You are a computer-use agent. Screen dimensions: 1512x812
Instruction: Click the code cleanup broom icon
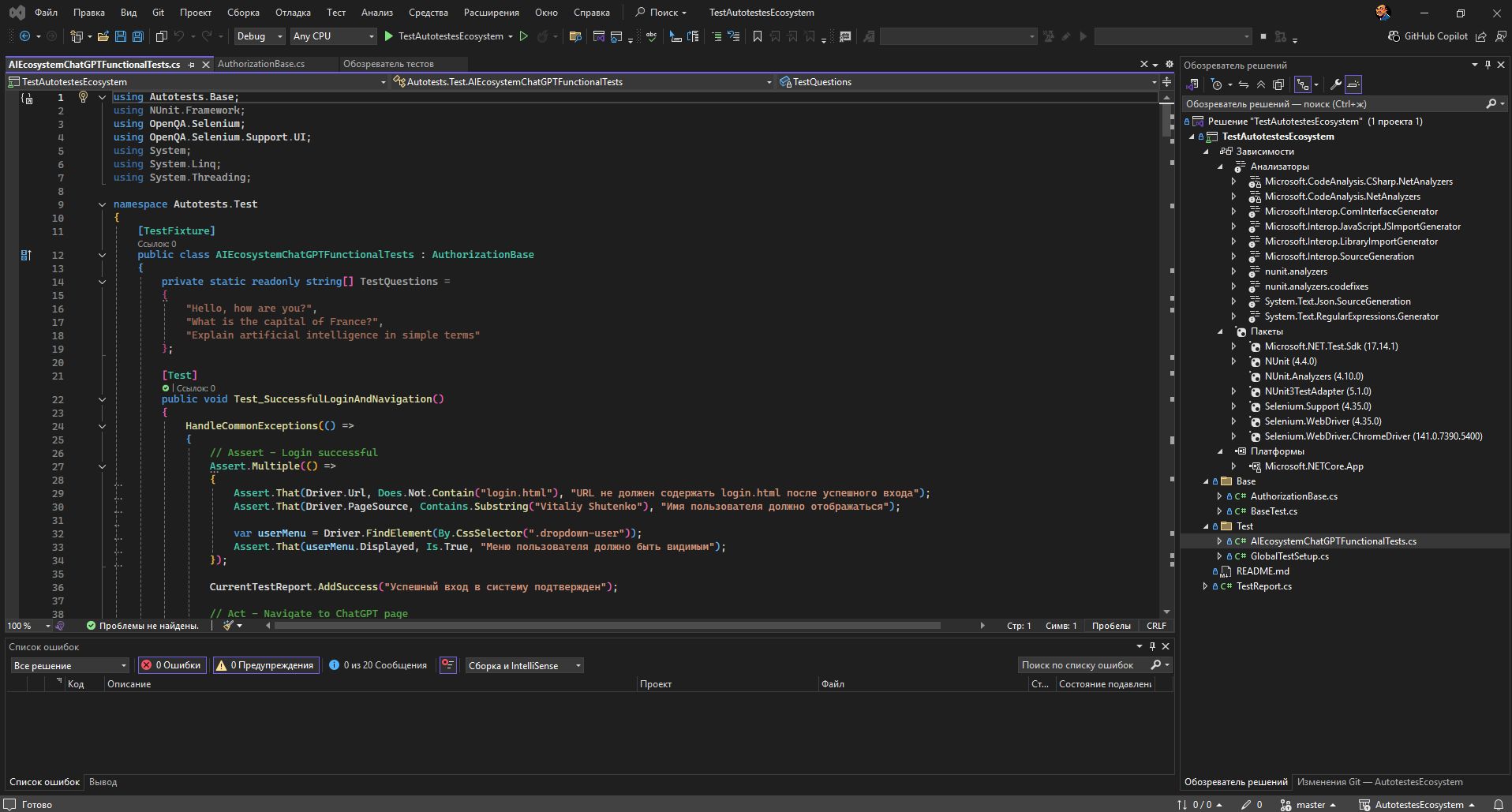228,626
